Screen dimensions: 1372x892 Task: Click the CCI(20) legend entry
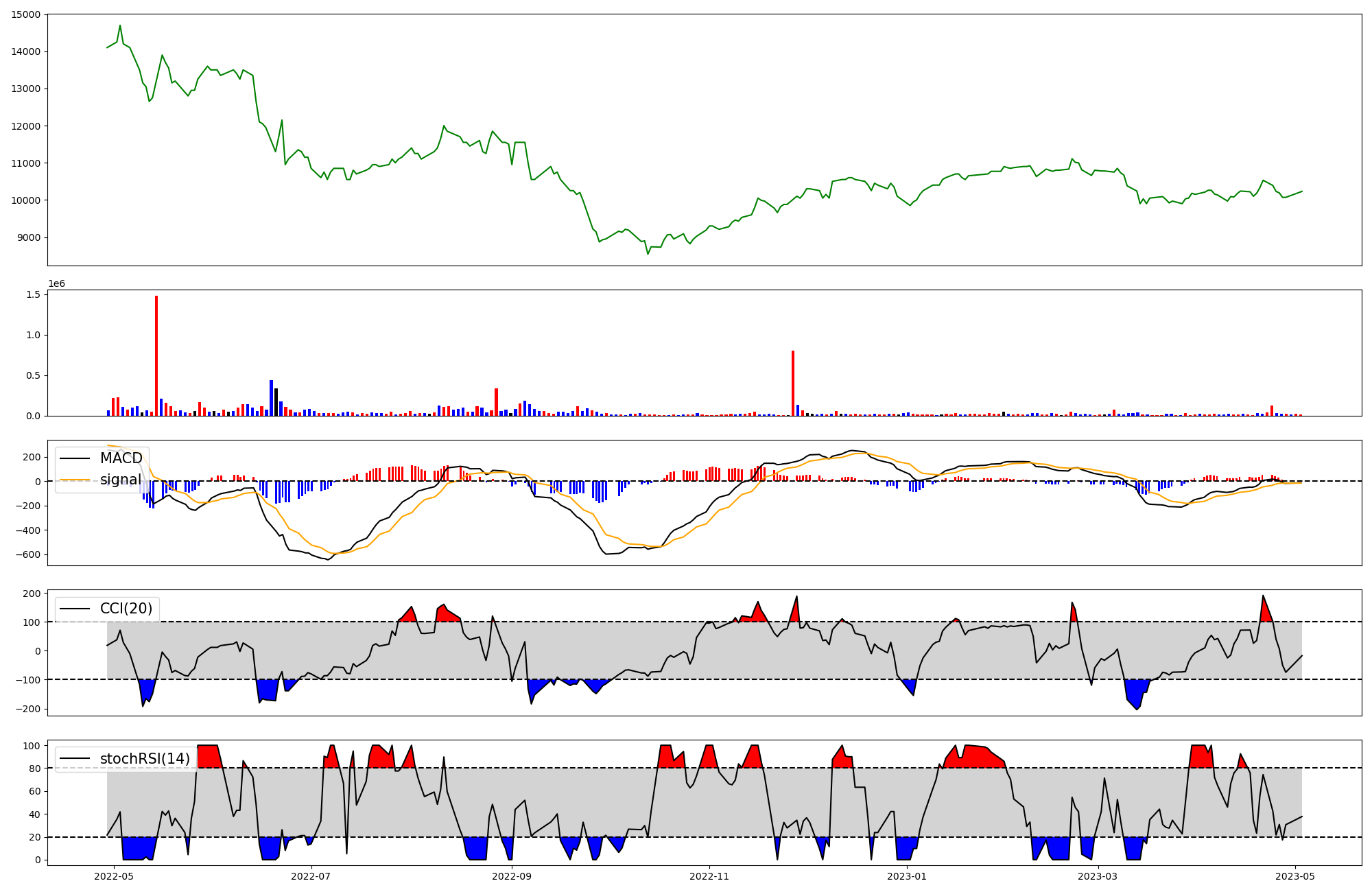coord(126,609)
